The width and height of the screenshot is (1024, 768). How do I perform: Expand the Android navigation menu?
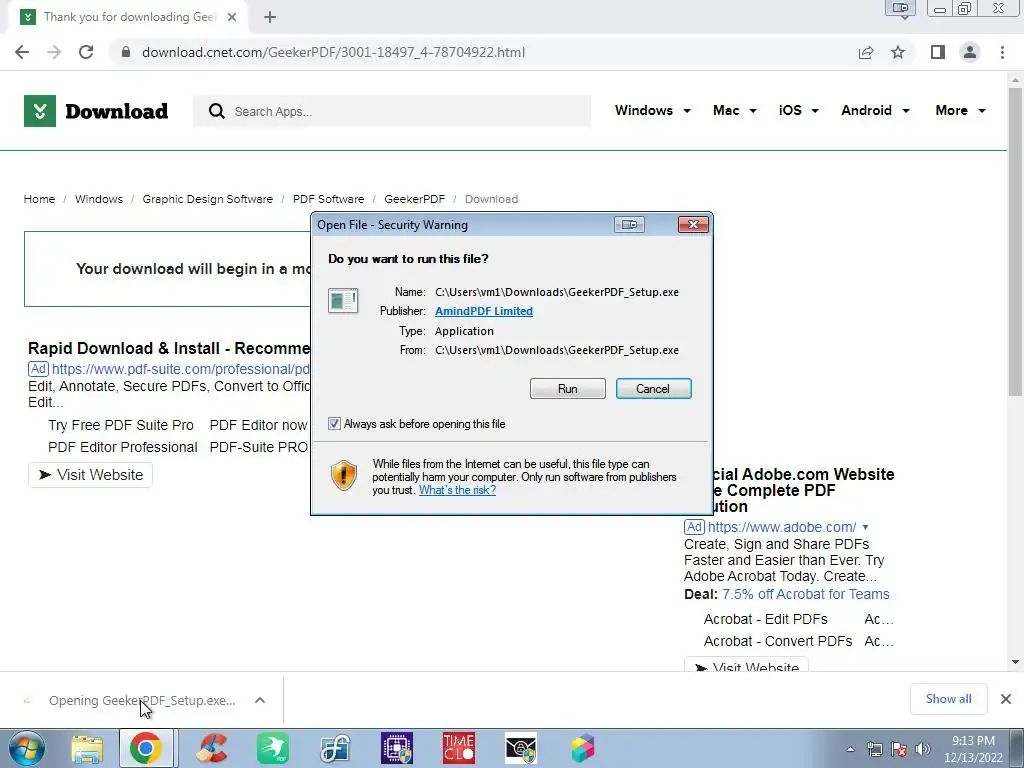click(875, 110)
